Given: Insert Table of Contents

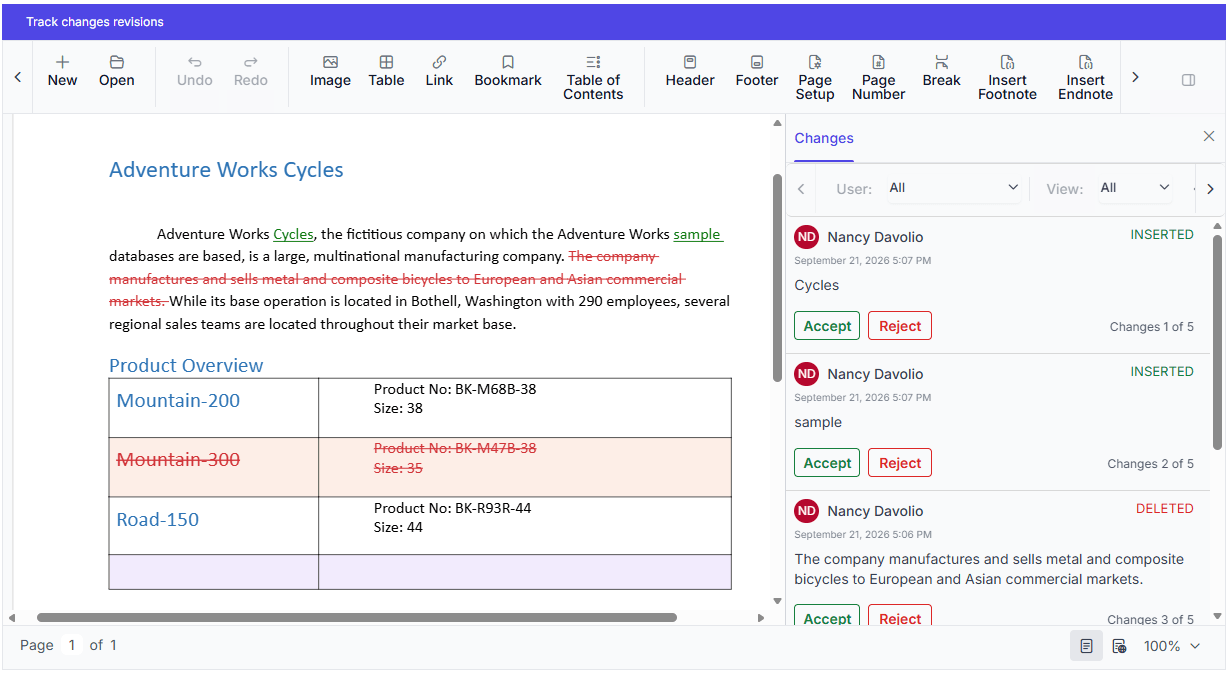Looking at the screenshot, I should click(x=593, y=77).
